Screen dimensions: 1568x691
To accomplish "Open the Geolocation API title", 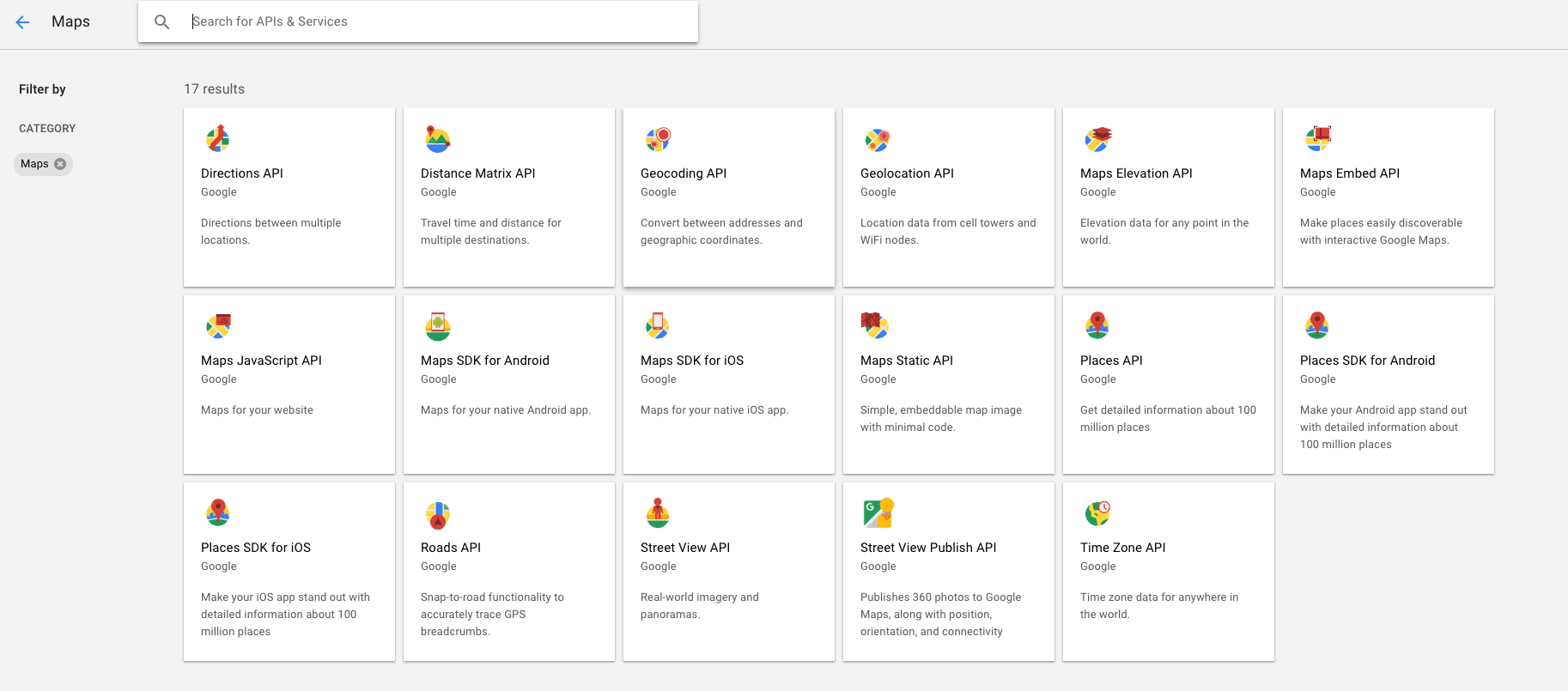I will pos(907,173).
